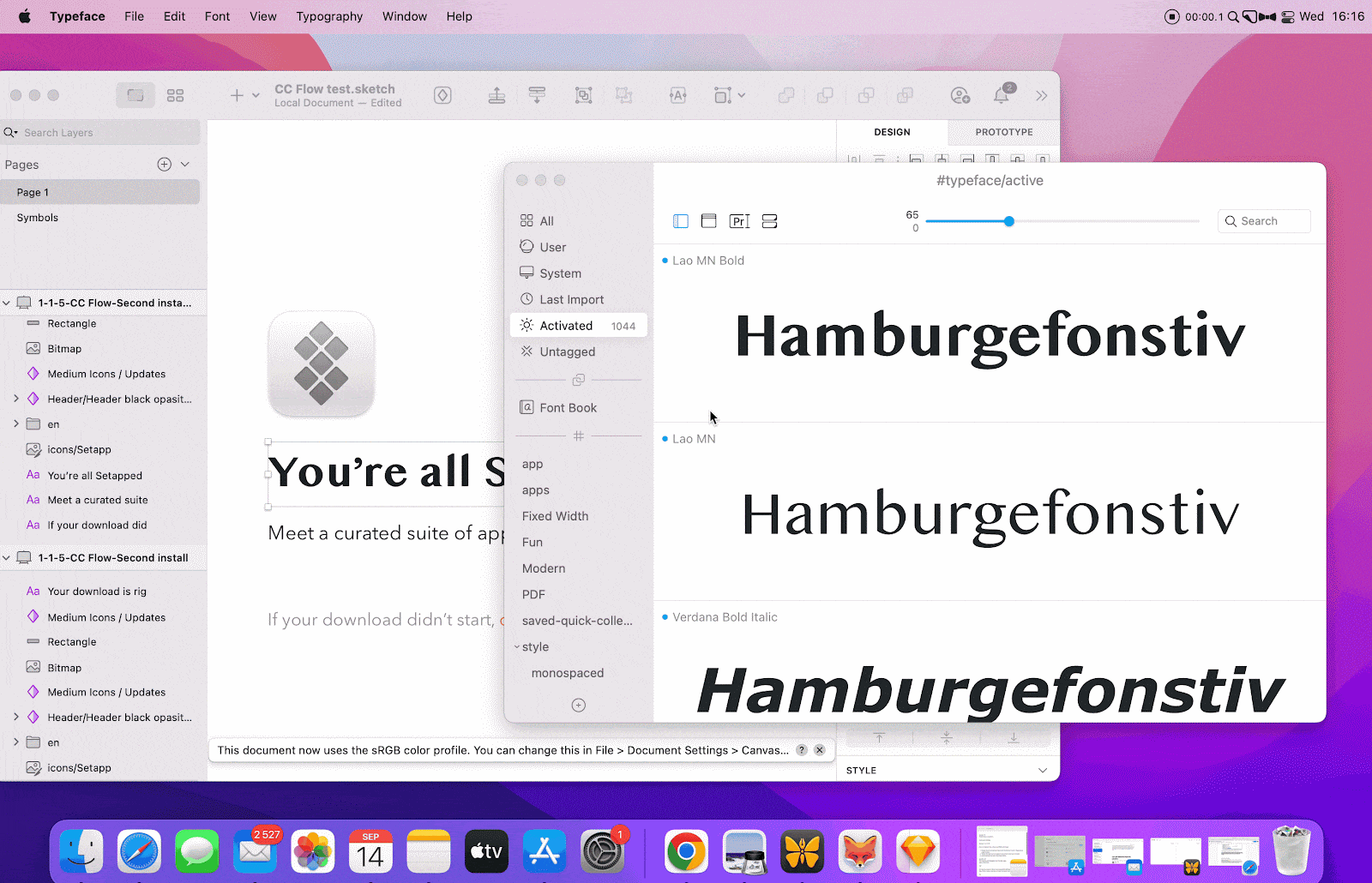The image size is (1372, 883).
Task: Select the Lao MN Bold preview
Action: [x=990, y=335]
